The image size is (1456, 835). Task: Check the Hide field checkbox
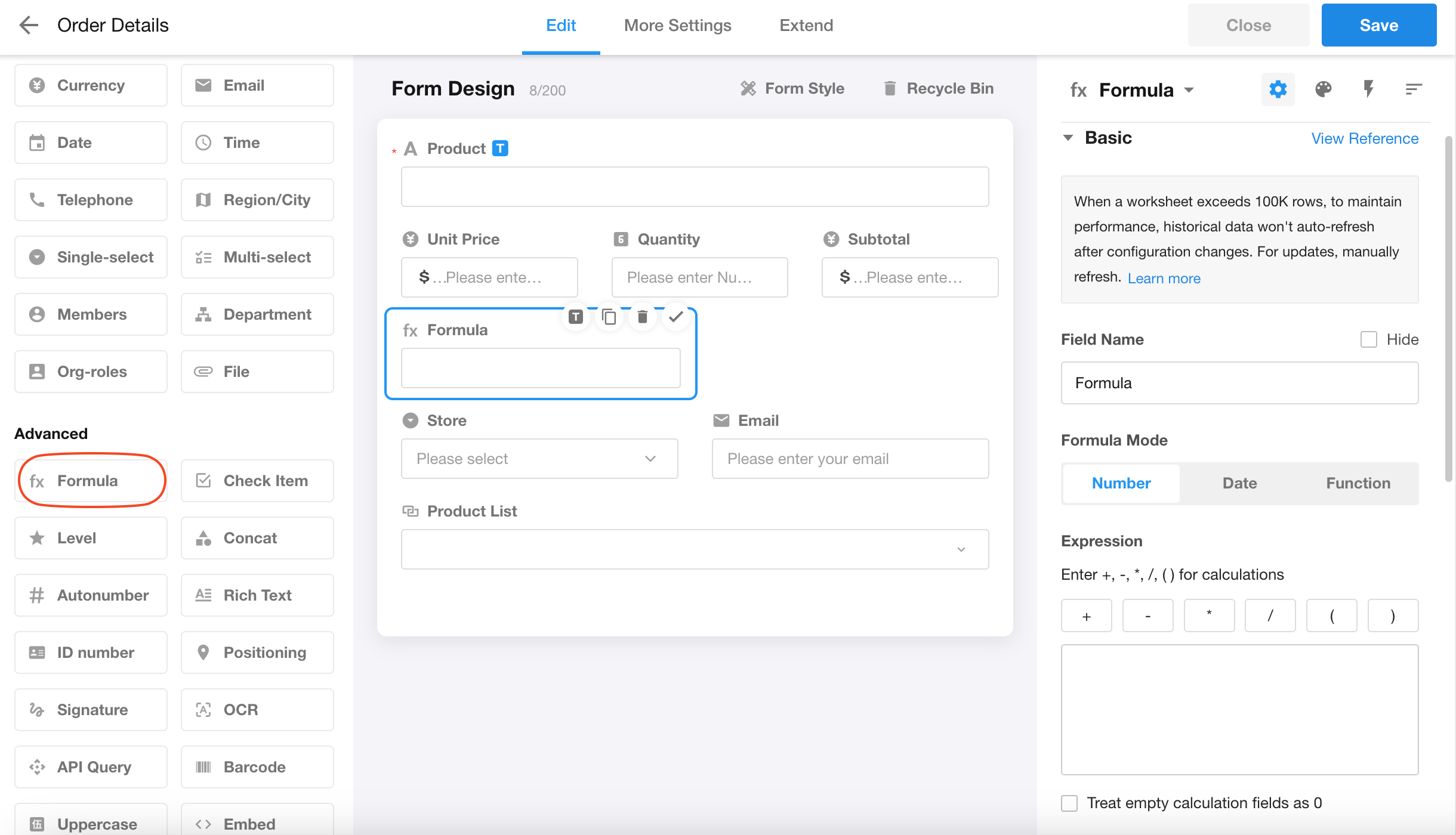point(1368,339)
